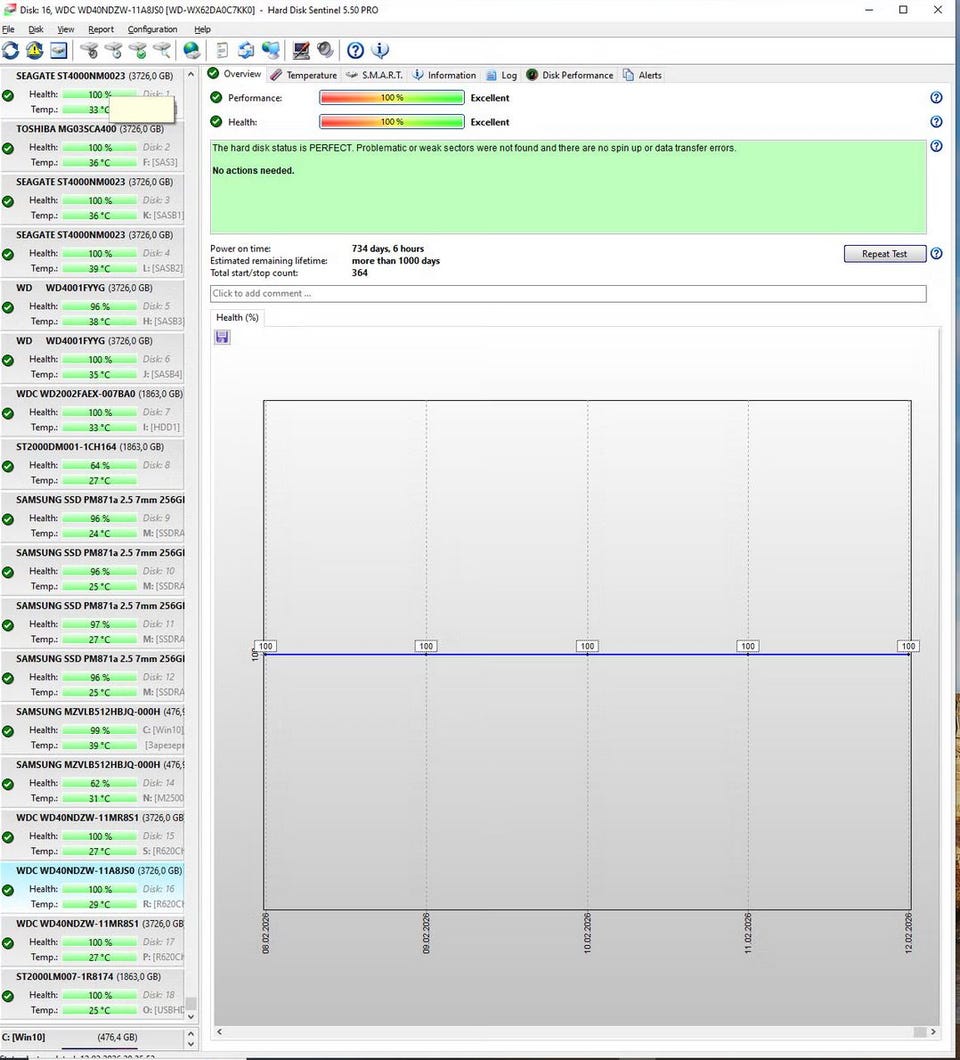Open the Configuration menu
Screen dimensions: 960x1060
tap(152, 29)
